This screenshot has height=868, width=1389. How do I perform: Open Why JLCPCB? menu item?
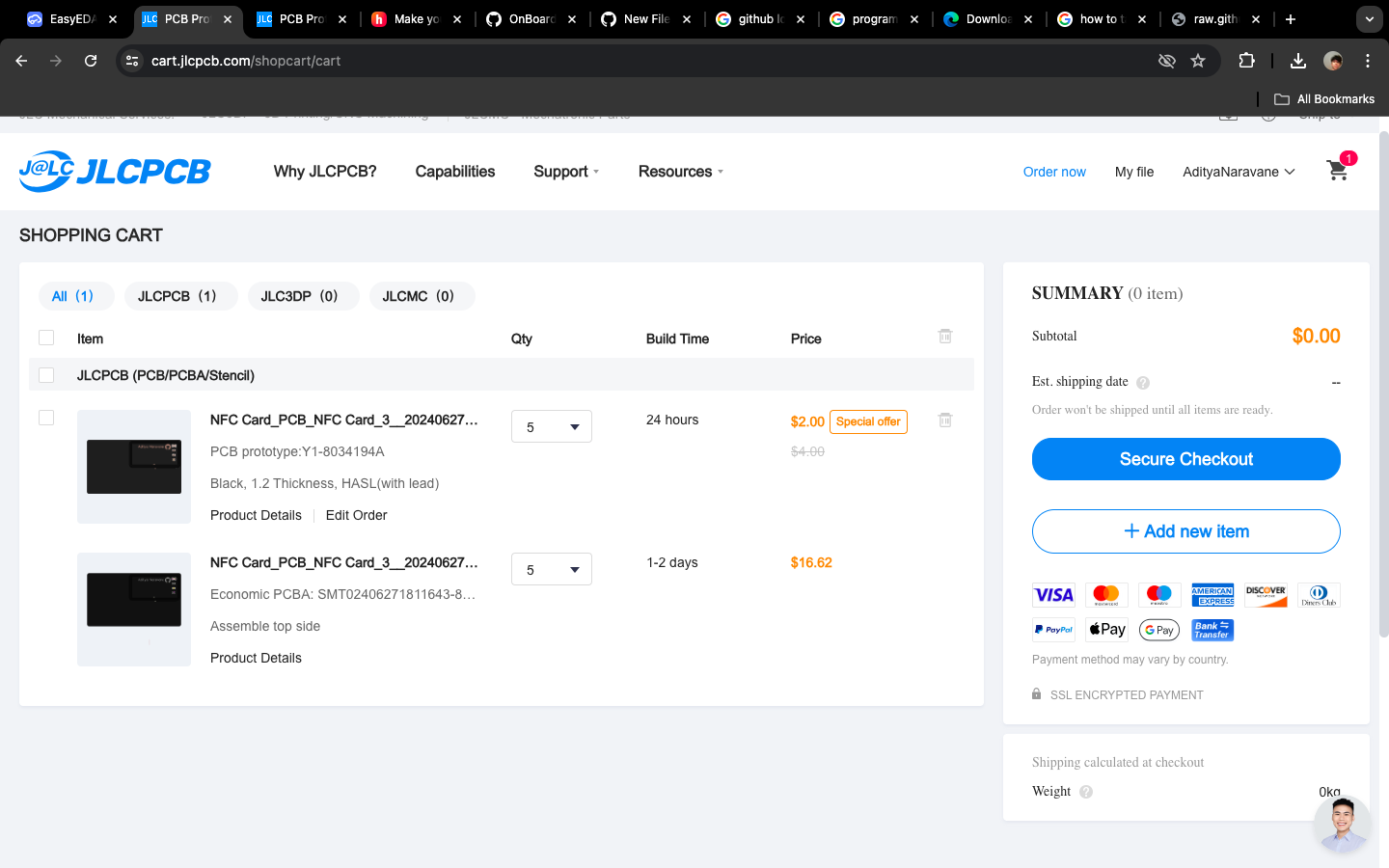tap(325, 171)
